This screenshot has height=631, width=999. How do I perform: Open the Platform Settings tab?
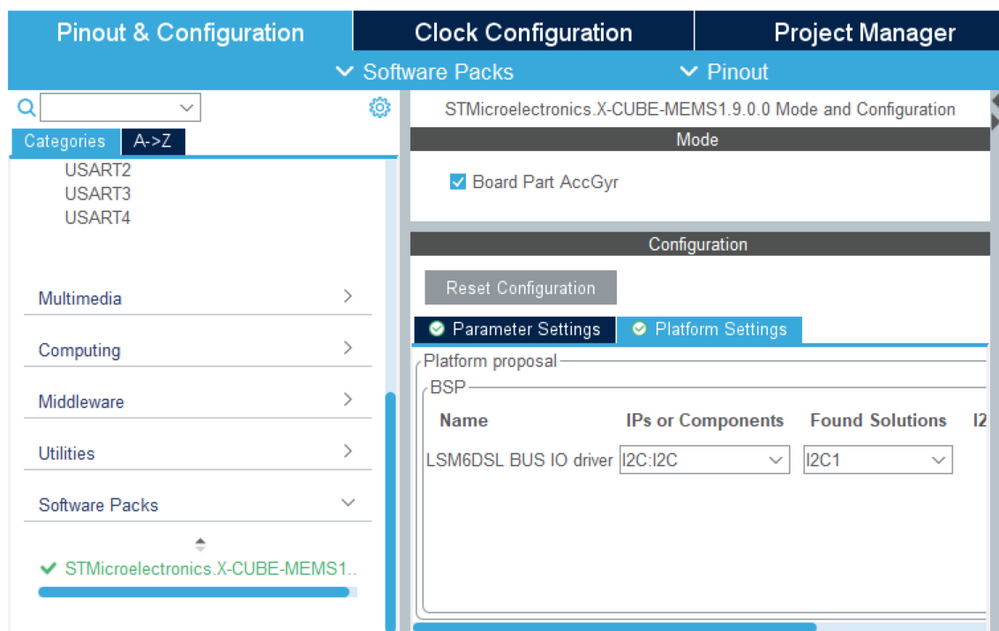click(x=709, y=330)
